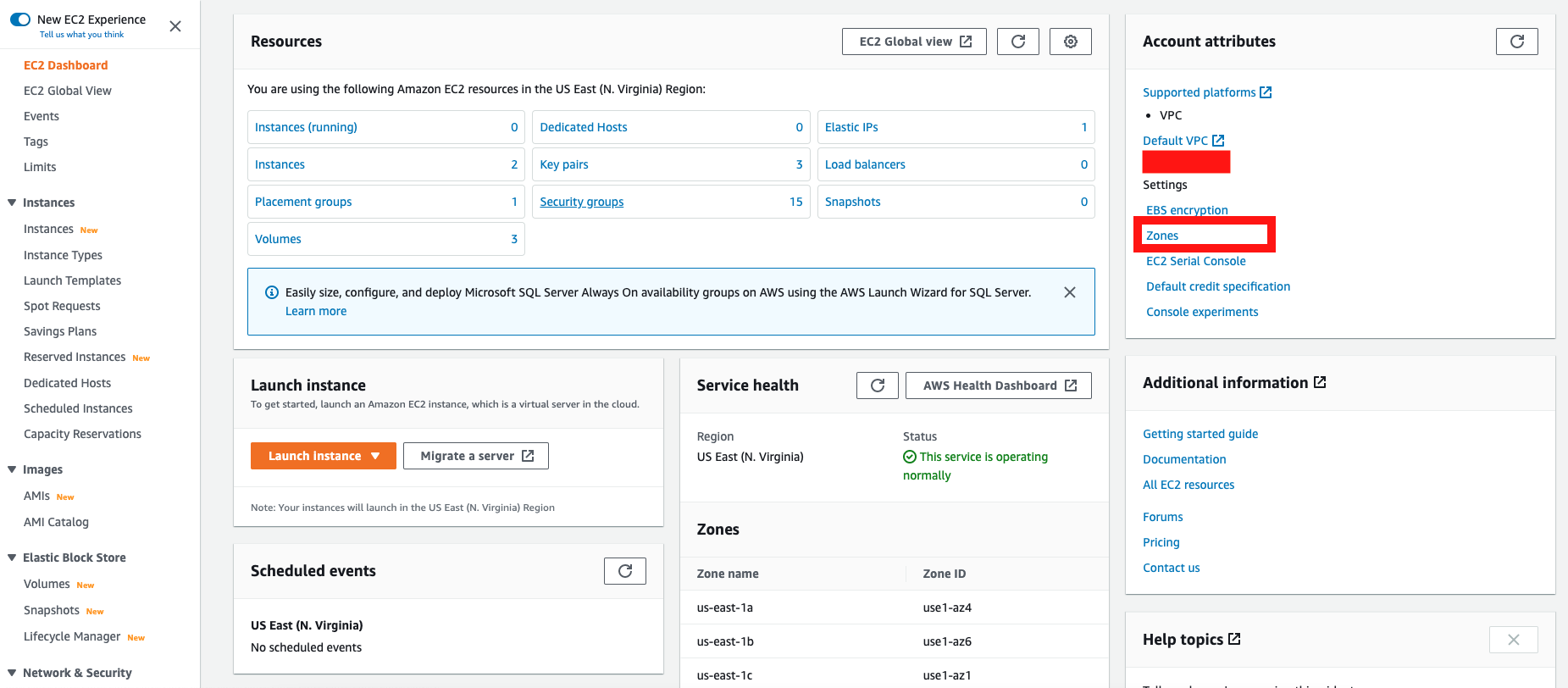This screenshot has width=1568, height=688.
Task: Open Console experiments link
Action: [x=1202, y=312]
